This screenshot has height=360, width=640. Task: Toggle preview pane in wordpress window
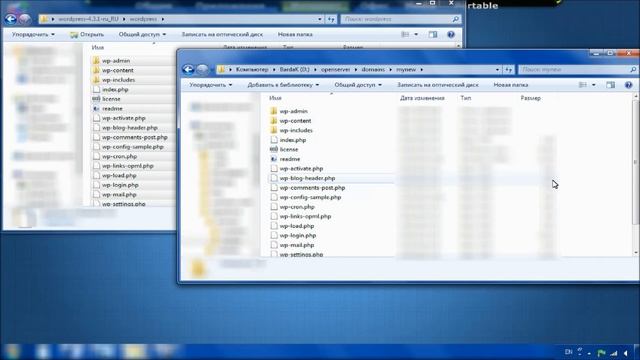[x=433, y=35]
